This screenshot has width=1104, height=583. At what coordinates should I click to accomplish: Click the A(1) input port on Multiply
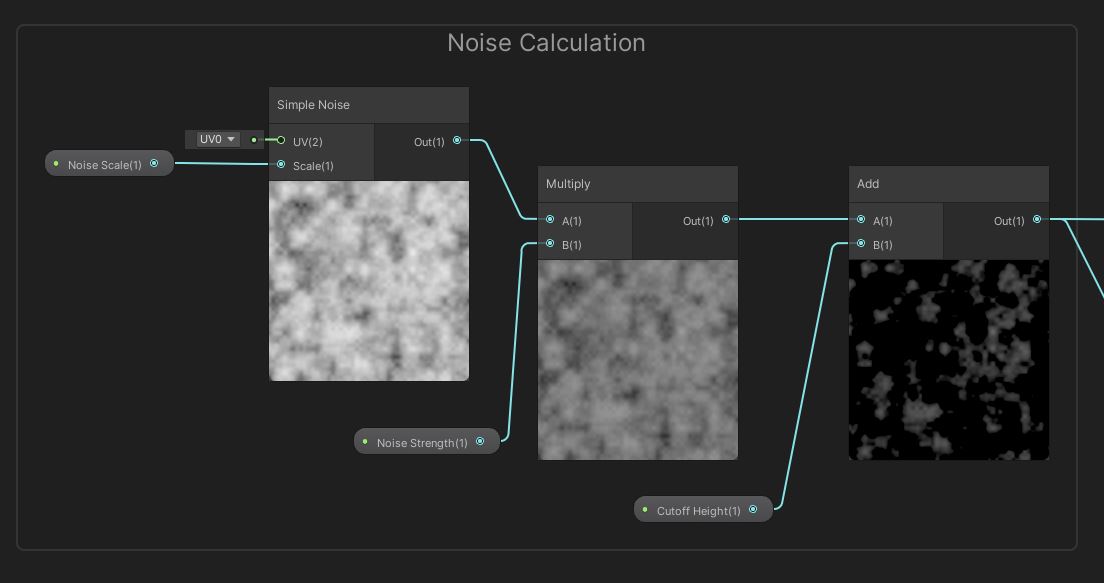point(549,220)
